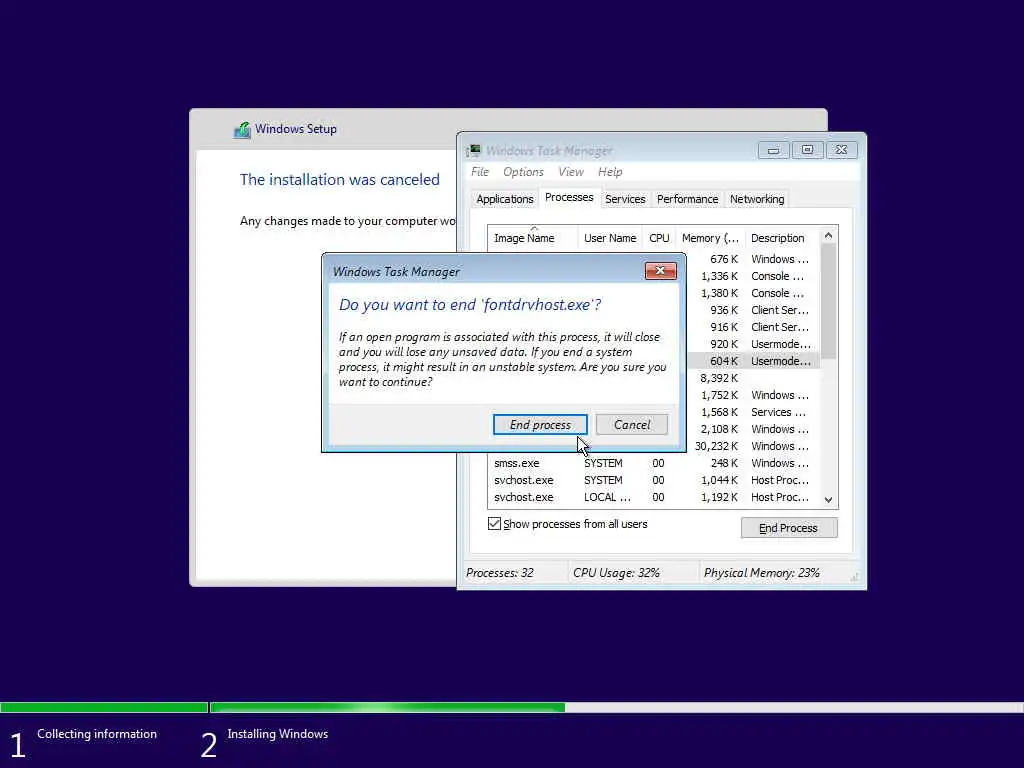Close the Task Manager confirmation dialog
1024x768 pixels.
660,270
